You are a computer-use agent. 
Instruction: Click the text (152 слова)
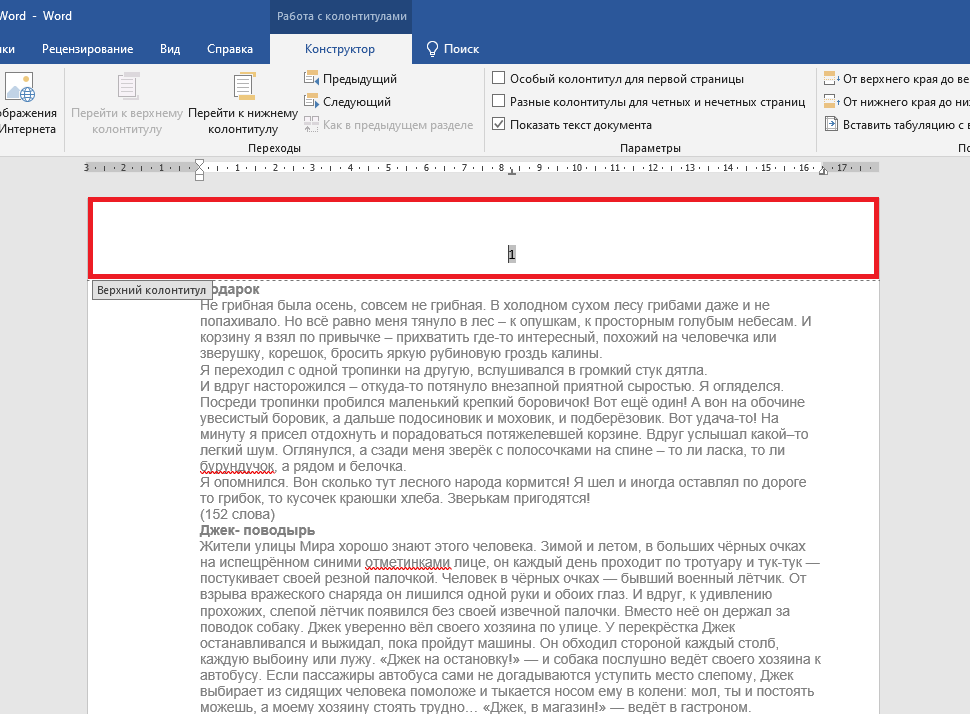click(x=238, y=514)
